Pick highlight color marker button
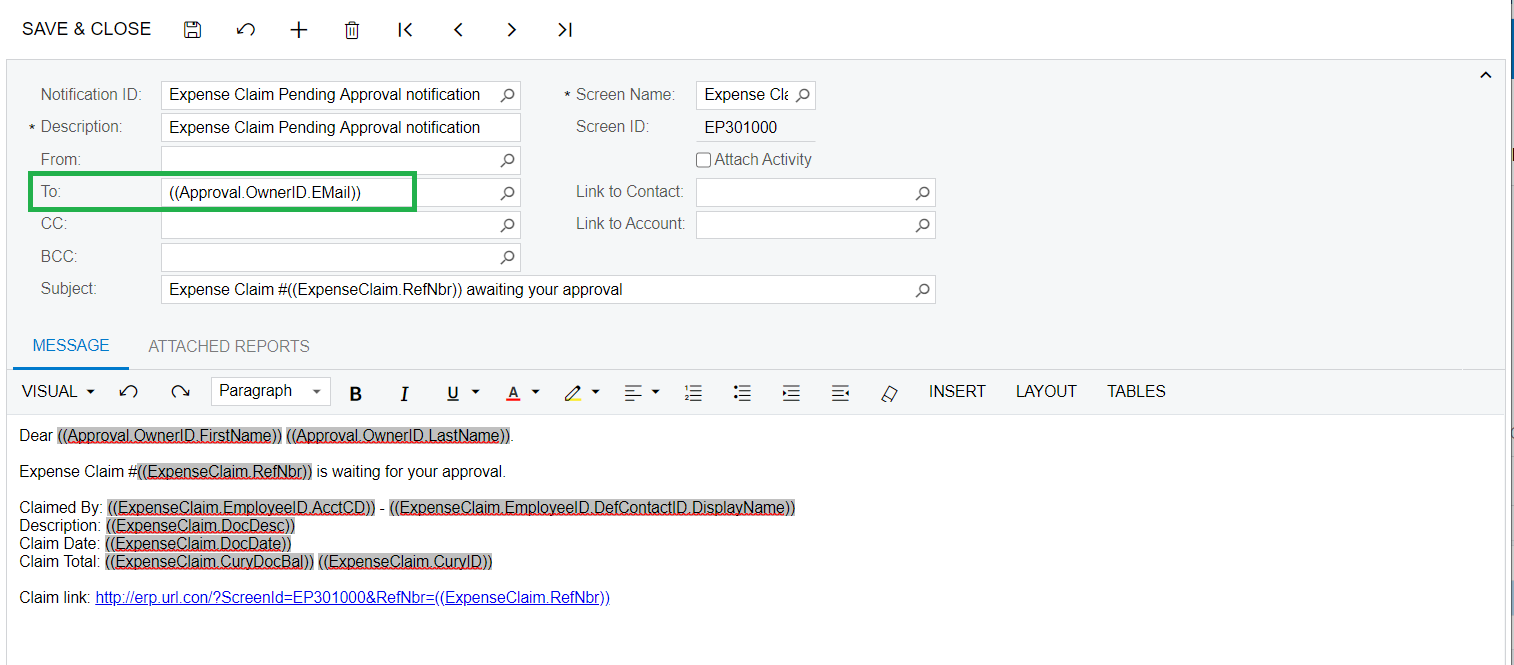This screenshot has height=665, width=1514. (573, 393)
